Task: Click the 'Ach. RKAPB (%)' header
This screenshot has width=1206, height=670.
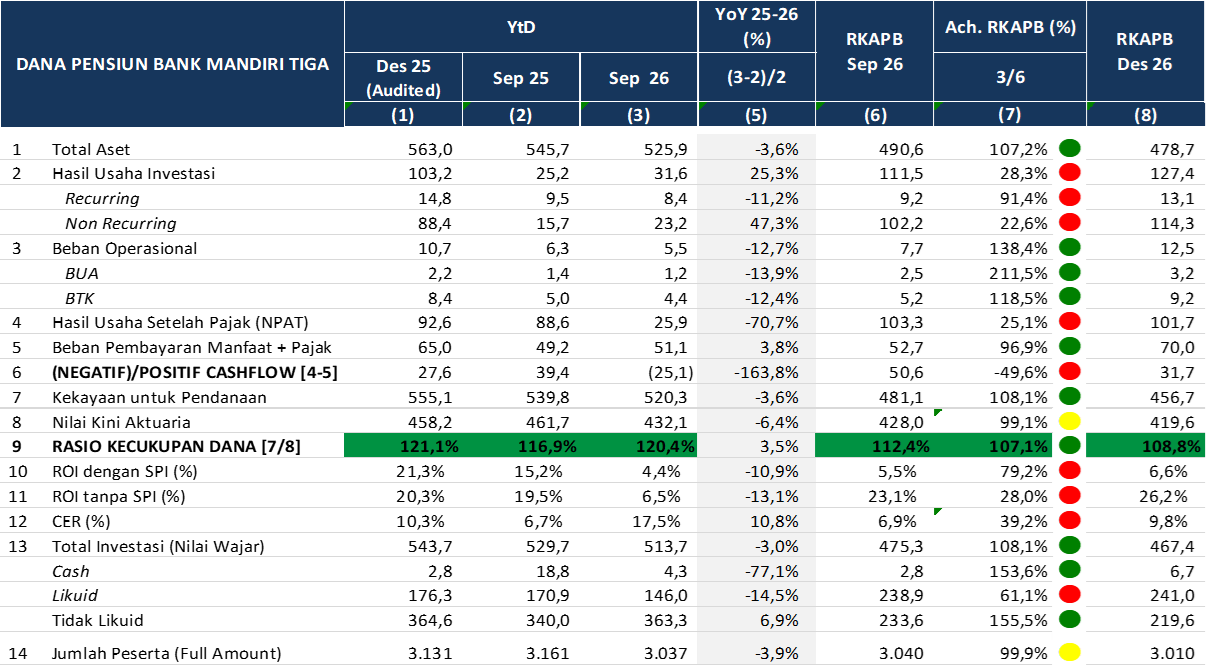Action: click(x=1010, y=27)
